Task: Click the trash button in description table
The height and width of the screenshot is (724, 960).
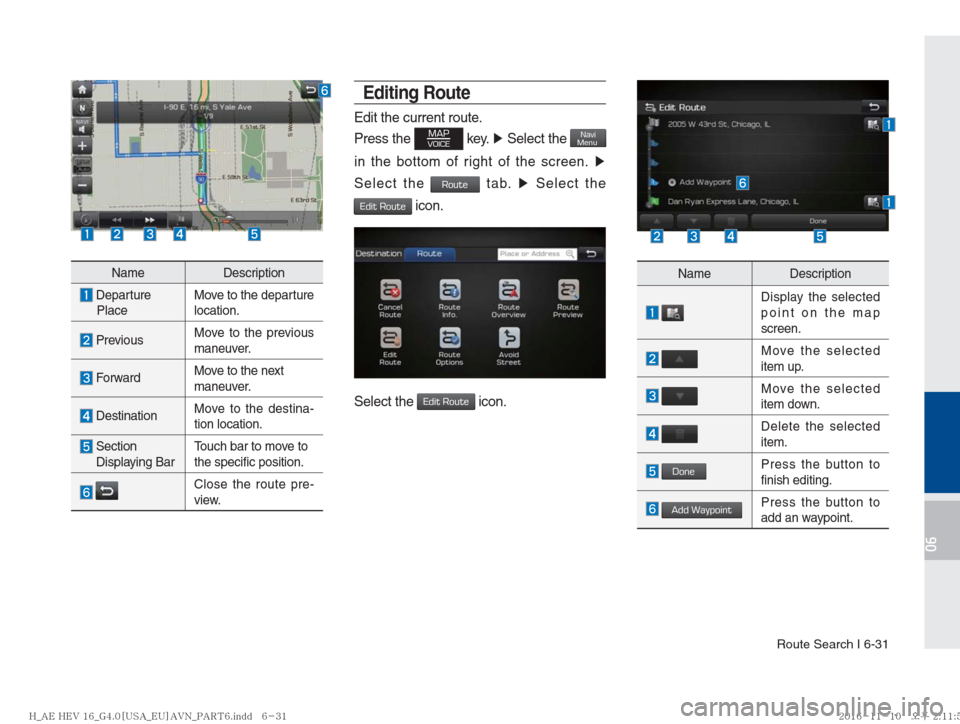Action: coord(680,434)
